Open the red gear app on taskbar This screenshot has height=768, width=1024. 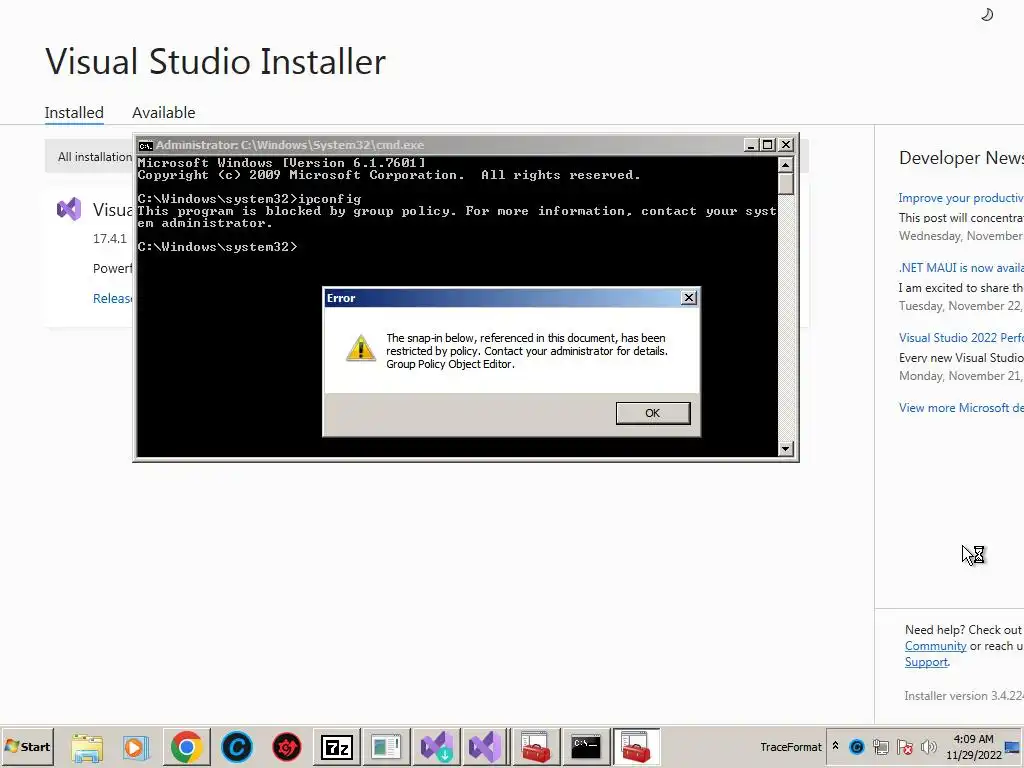286,746
